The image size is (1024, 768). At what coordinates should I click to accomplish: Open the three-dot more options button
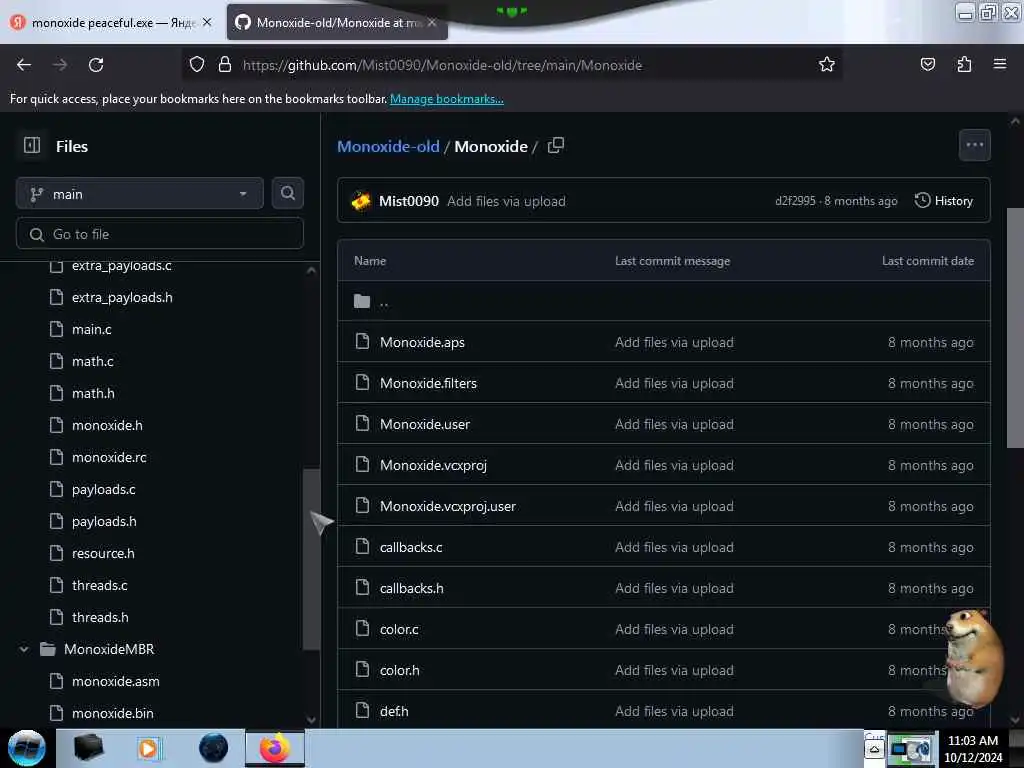tap(974, 145)
